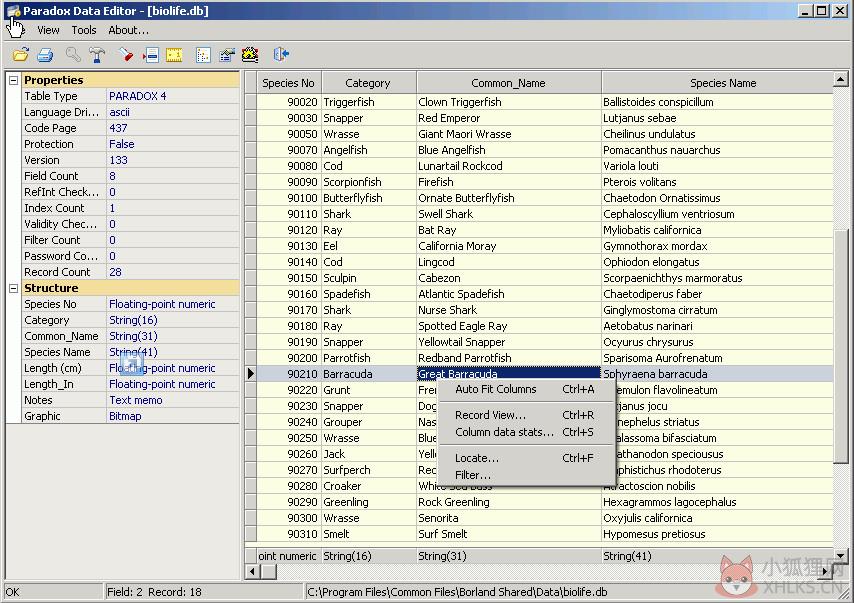Click the California Moray cell
This screenshot has height=603, width=854.
509,246
